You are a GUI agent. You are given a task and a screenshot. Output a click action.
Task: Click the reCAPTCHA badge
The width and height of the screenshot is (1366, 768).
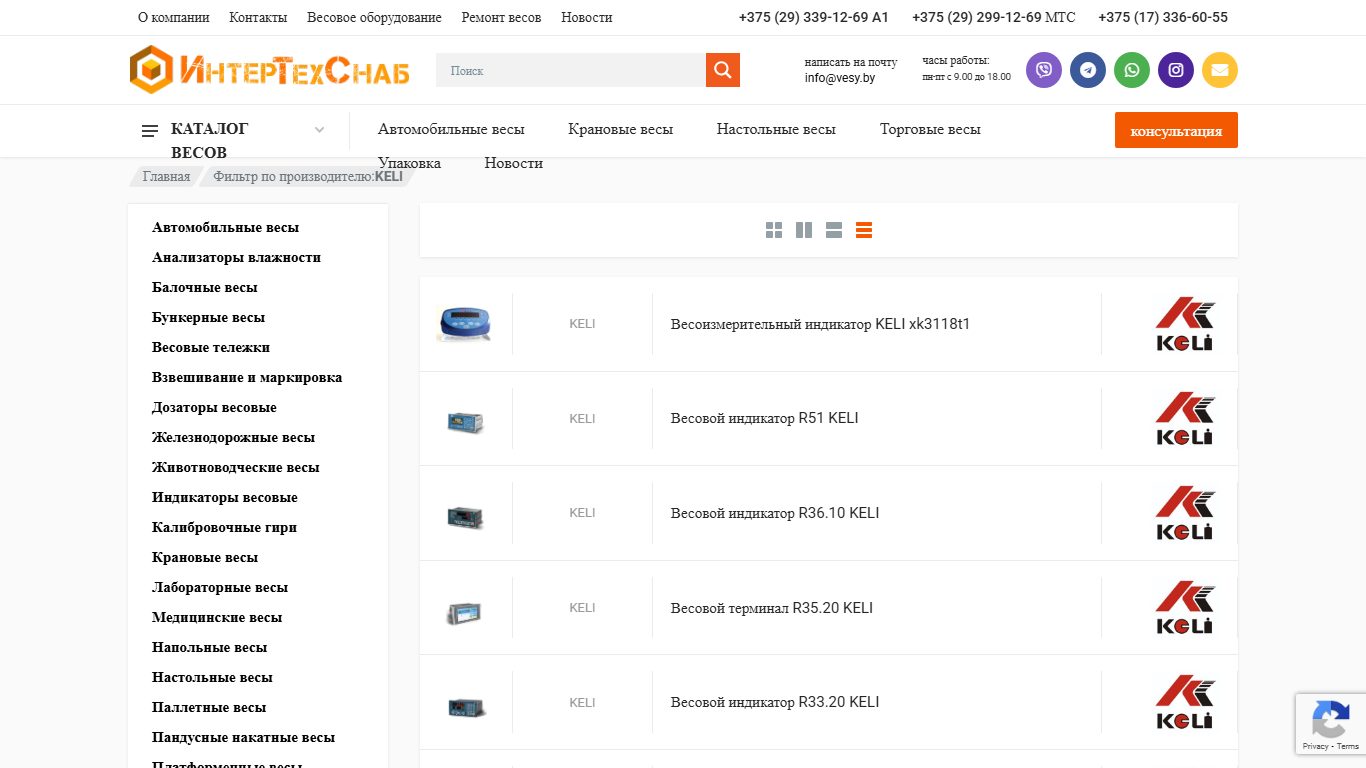pyautogui.click(x=1331, y=724)
